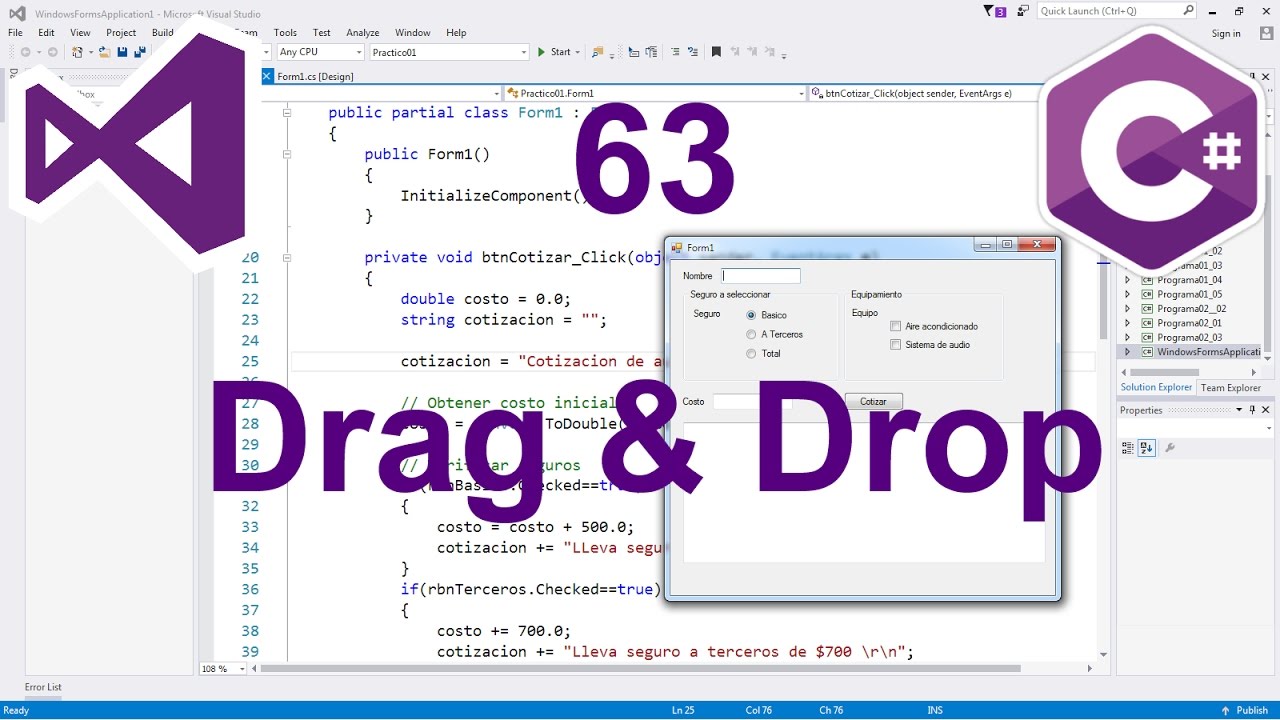This screenshot has height=720, width=1280.
Task: Click the Save All toolbar icon
Action: coord(140,52)
